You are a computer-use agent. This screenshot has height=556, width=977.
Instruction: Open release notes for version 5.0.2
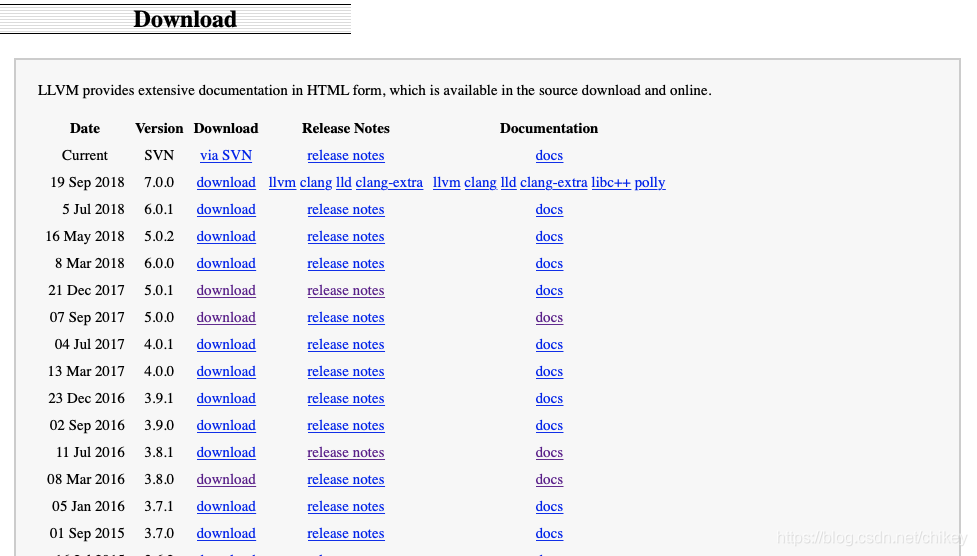click(x=346, y=236)
